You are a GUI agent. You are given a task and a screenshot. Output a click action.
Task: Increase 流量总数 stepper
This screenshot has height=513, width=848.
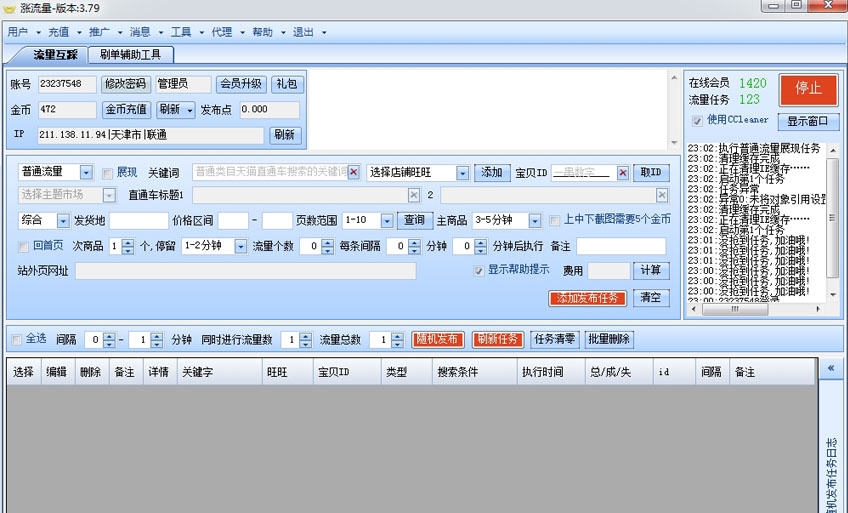click(x=397, y=336)
